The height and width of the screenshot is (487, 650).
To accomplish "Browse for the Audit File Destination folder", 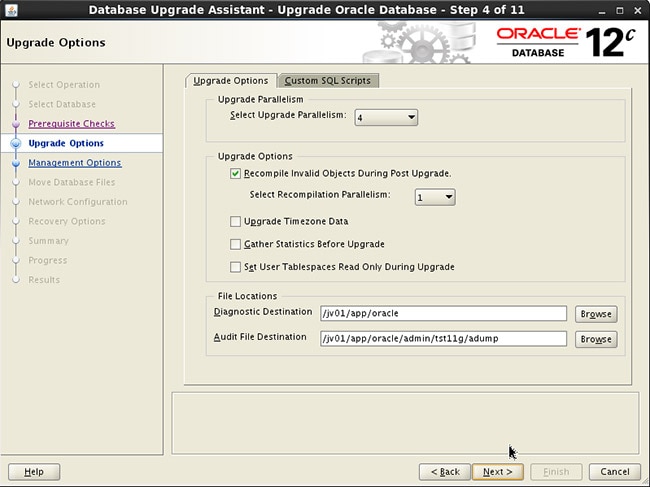I will tap(596, 339).
